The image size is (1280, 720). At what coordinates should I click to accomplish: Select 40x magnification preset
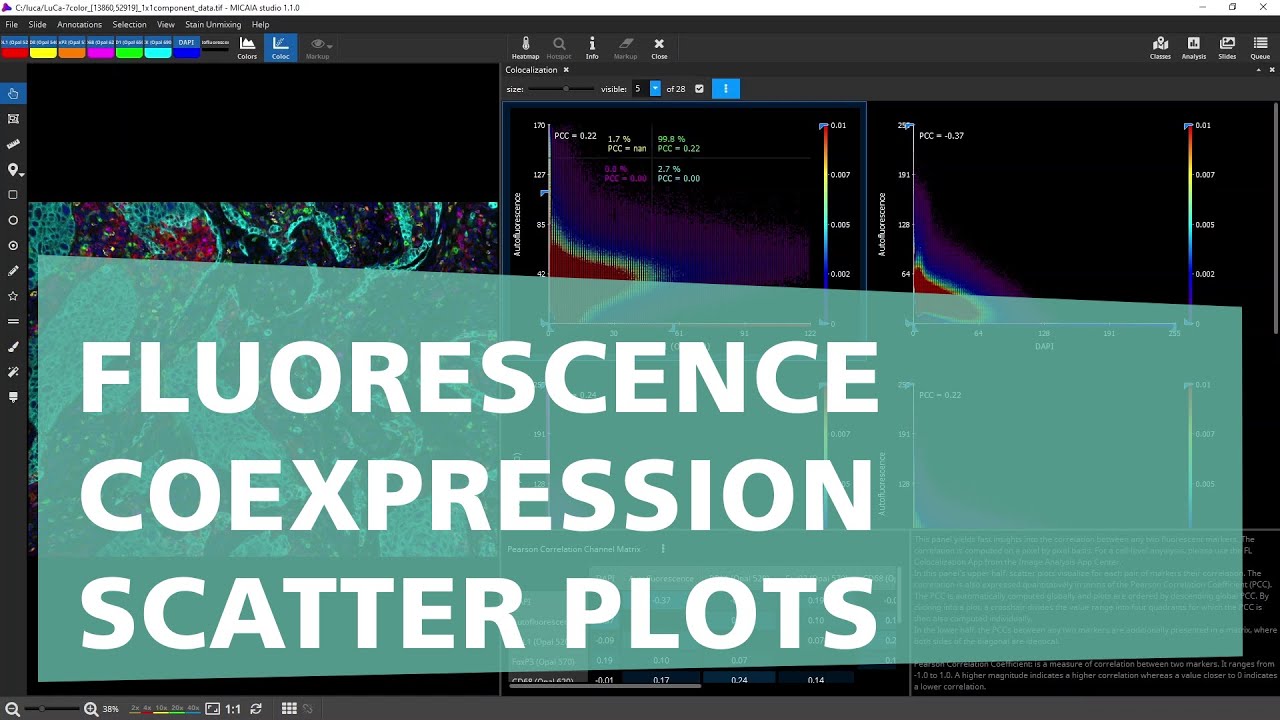tap(193, 709)
